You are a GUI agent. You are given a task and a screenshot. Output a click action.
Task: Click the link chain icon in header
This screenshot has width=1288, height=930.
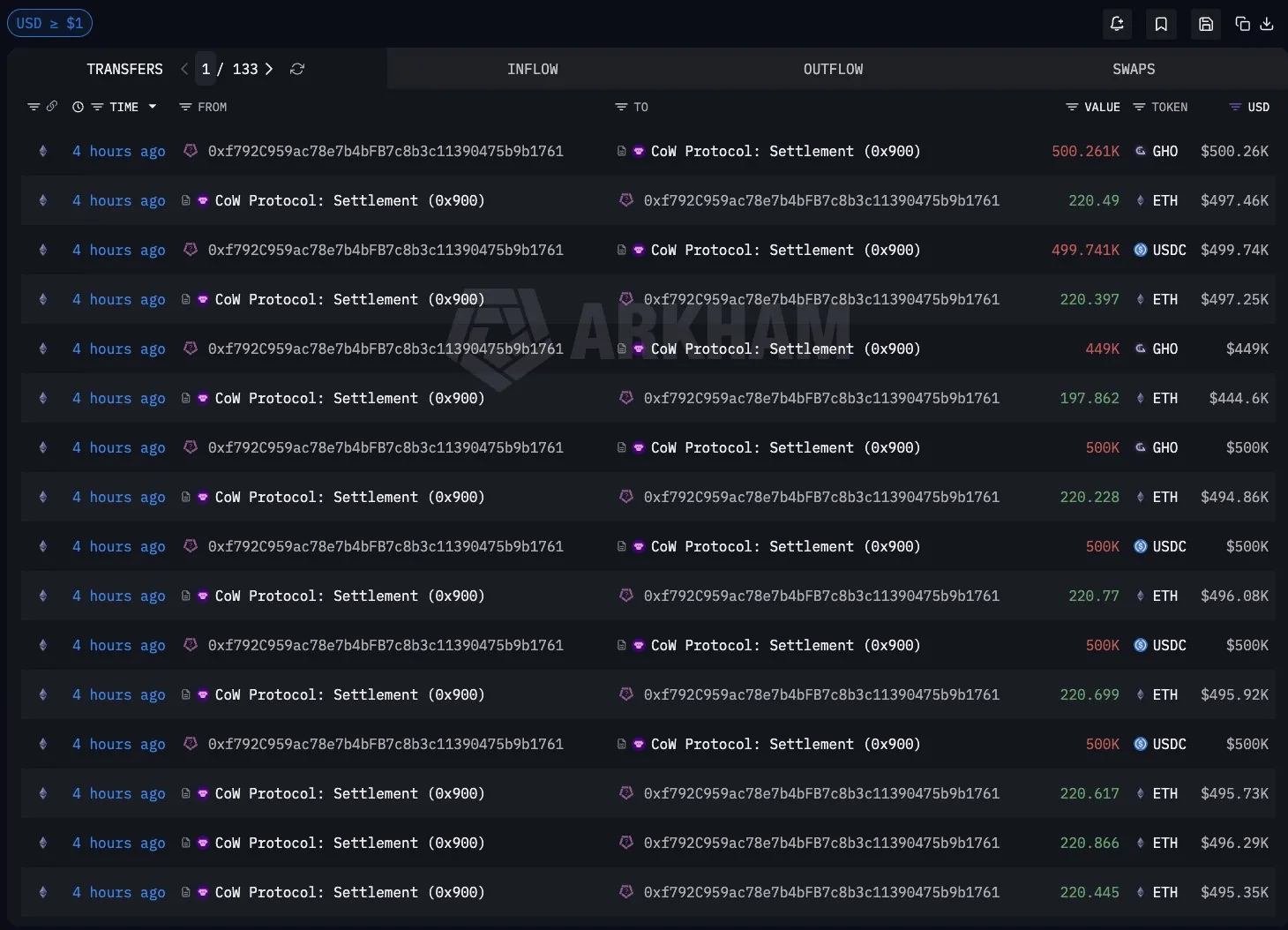point(52,107)
